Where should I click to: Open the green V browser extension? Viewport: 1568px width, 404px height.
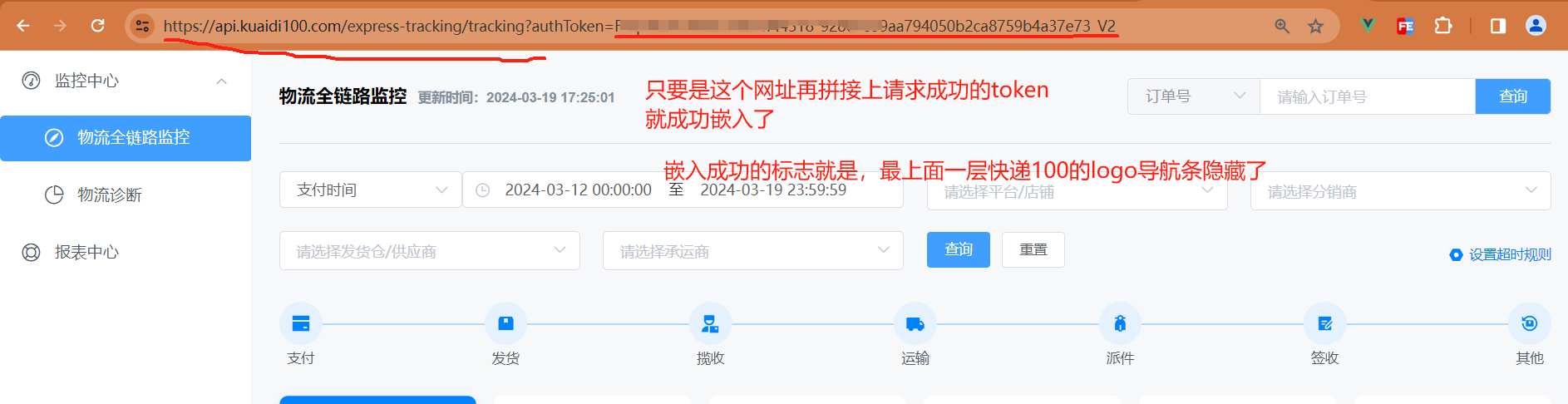1368,26
